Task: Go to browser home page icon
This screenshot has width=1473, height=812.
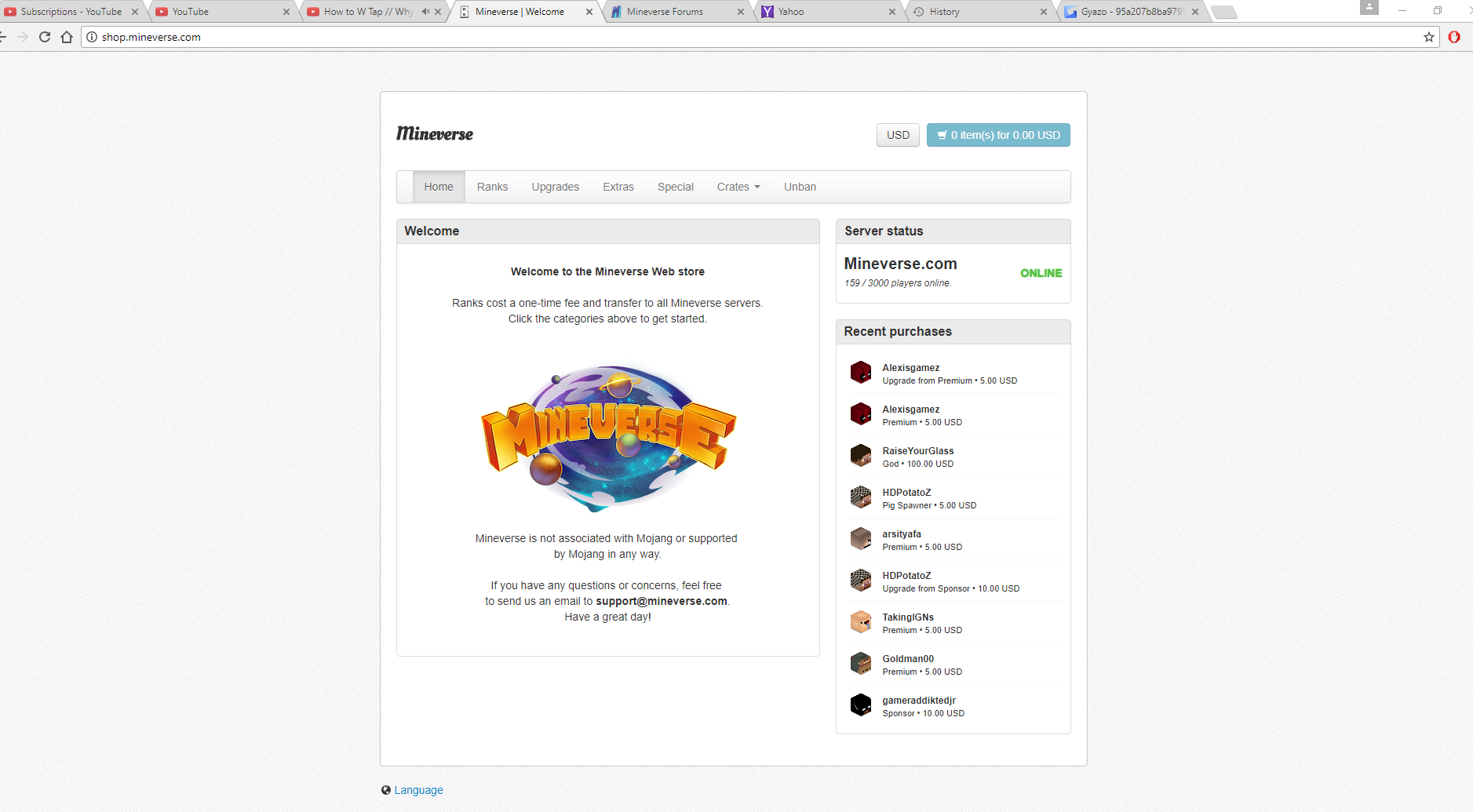Action: 67,37
